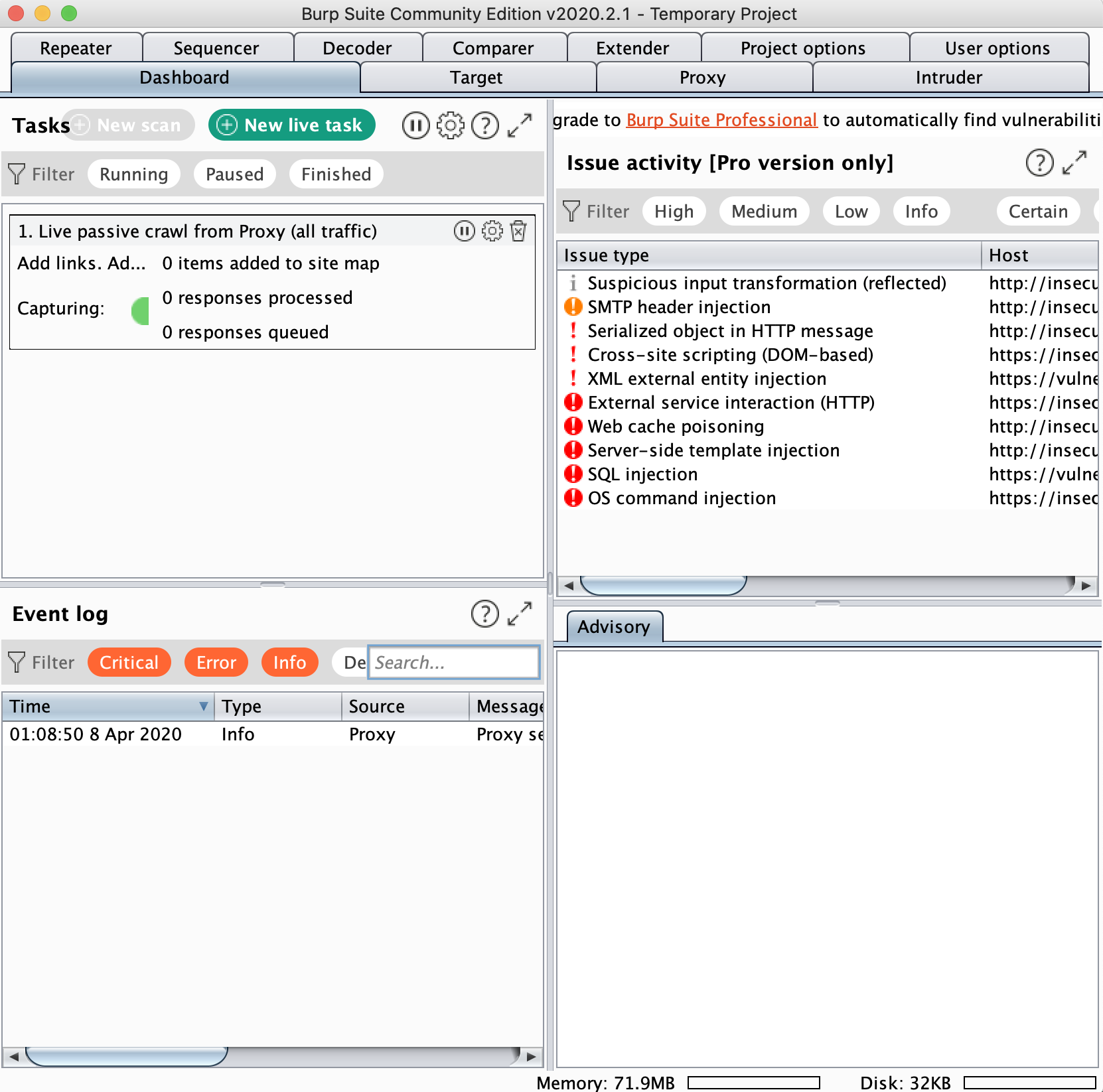Toggle the Capturing switch on the task

point(140,311)
